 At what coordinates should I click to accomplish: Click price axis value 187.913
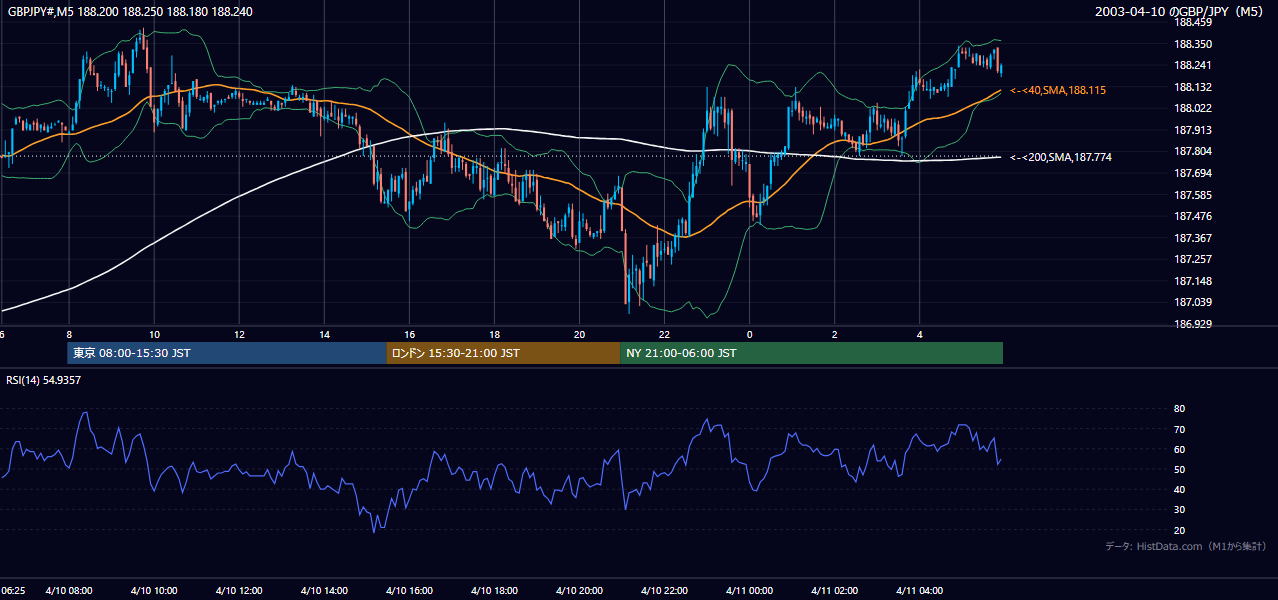(1193, 130)
